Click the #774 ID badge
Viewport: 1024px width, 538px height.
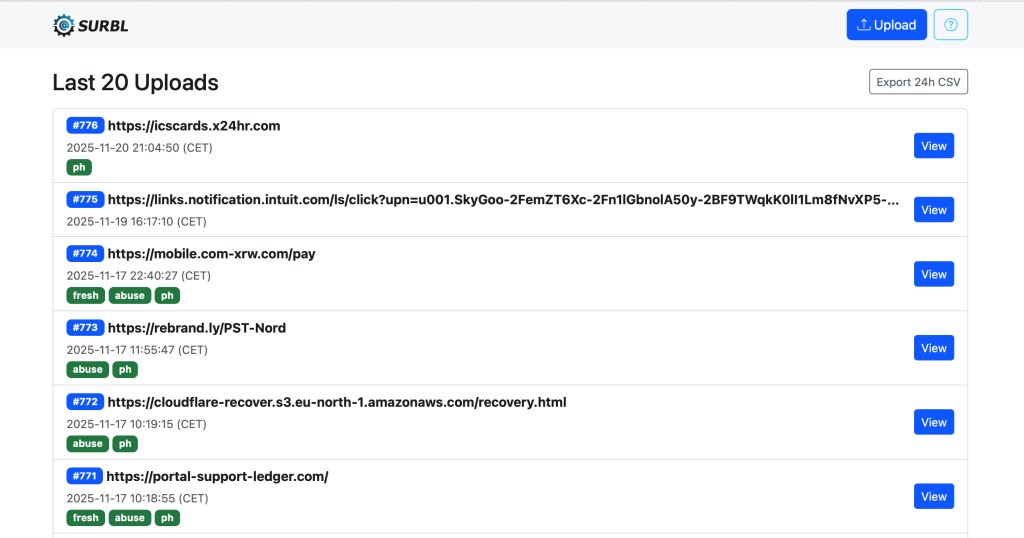(85, 254)
